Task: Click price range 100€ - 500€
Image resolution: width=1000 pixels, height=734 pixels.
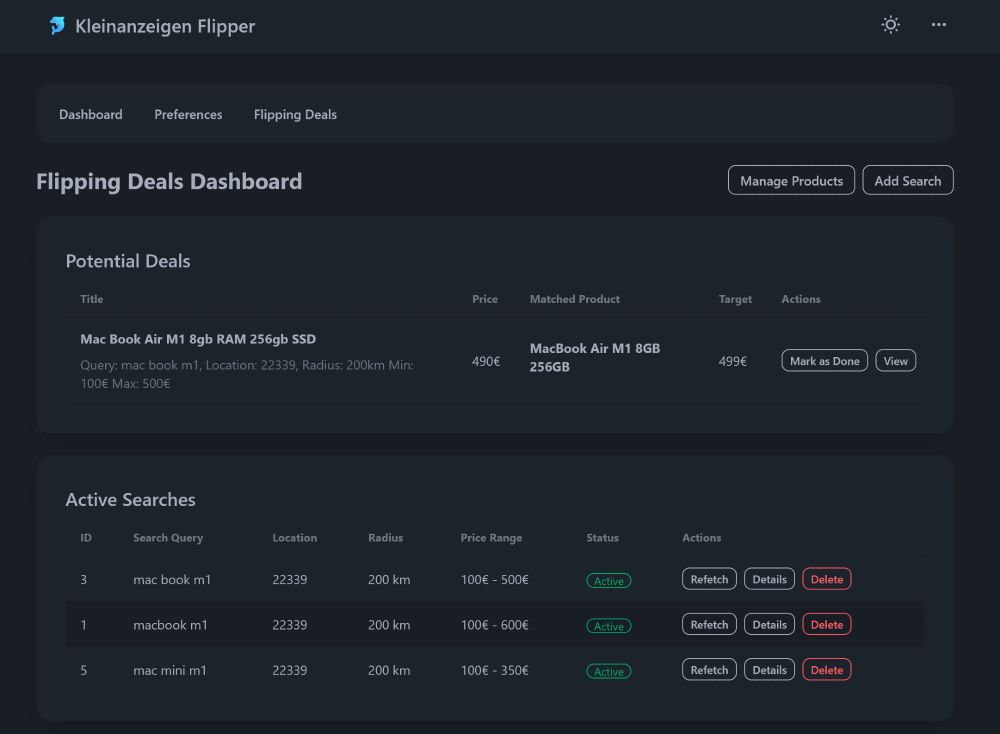Action: pyautogui.click(x=494, y=580)
